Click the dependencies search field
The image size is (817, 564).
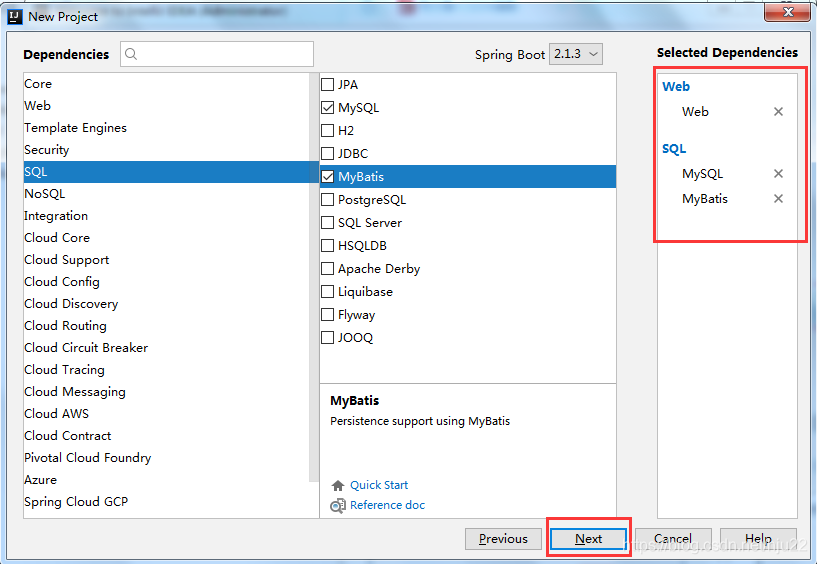click(x=217, y=54)
